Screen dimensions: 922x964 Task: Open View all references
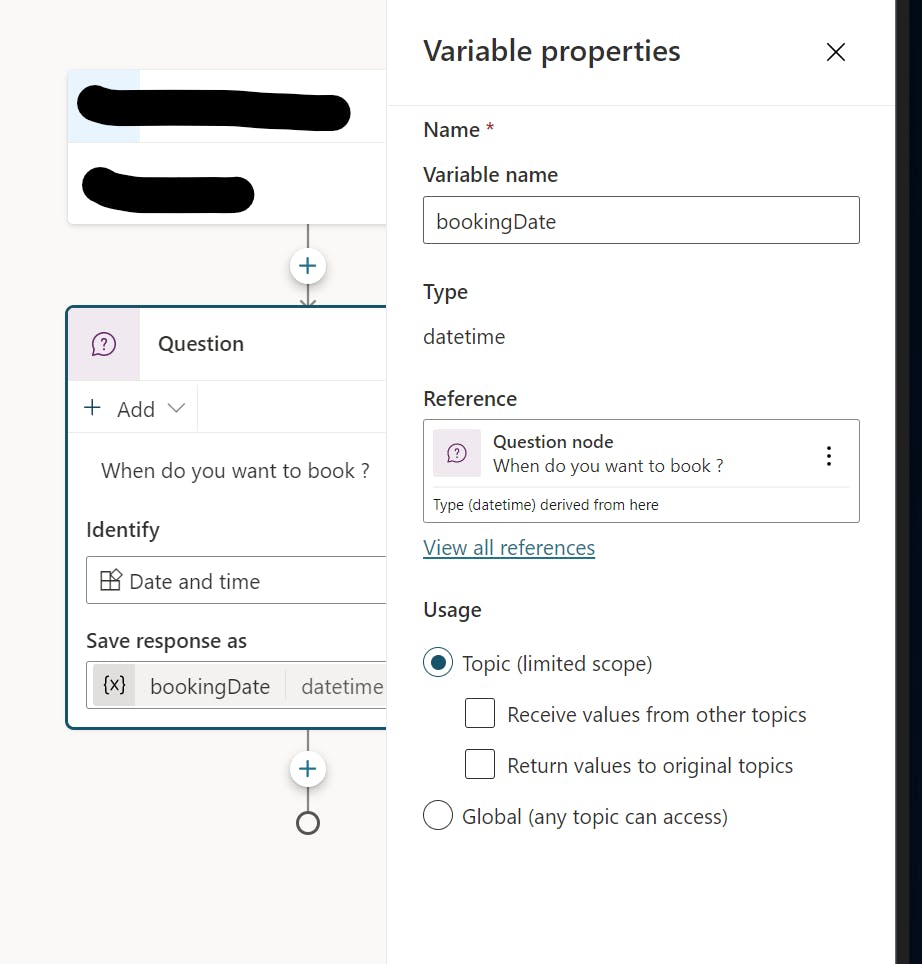(x=509, y=547)
